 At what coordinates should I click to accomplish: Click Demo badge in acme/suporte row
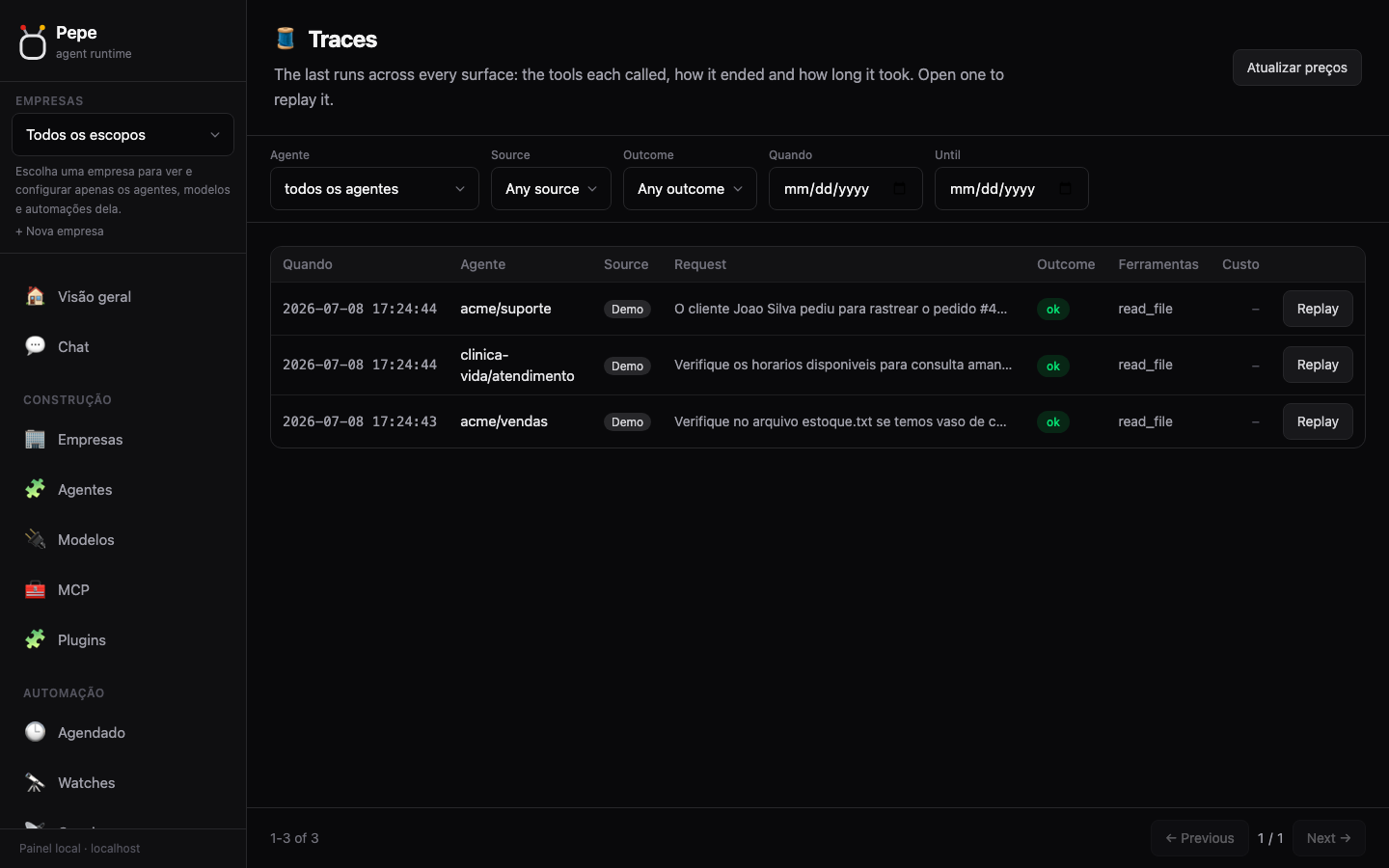point(627,310)
